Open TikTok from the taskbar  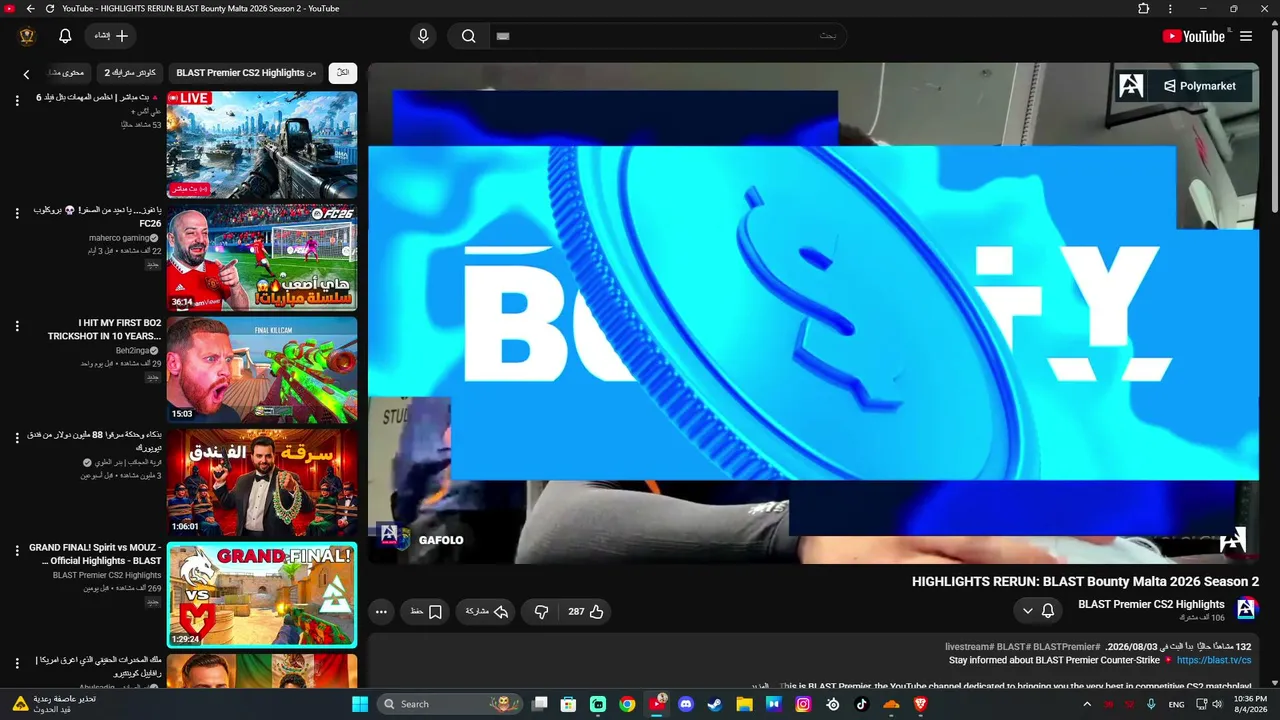pos(862,704)
